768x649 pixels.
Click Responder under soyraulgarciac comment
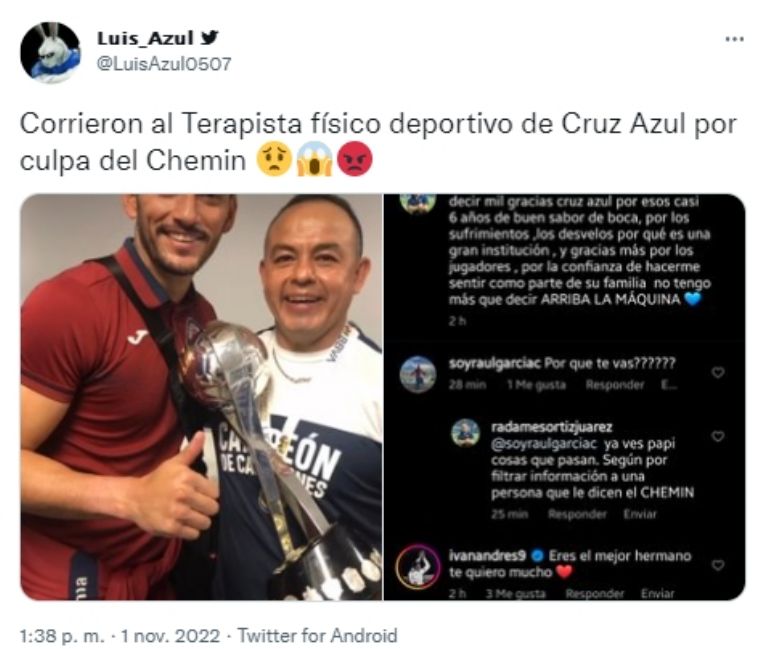click(x=615, y=385)
